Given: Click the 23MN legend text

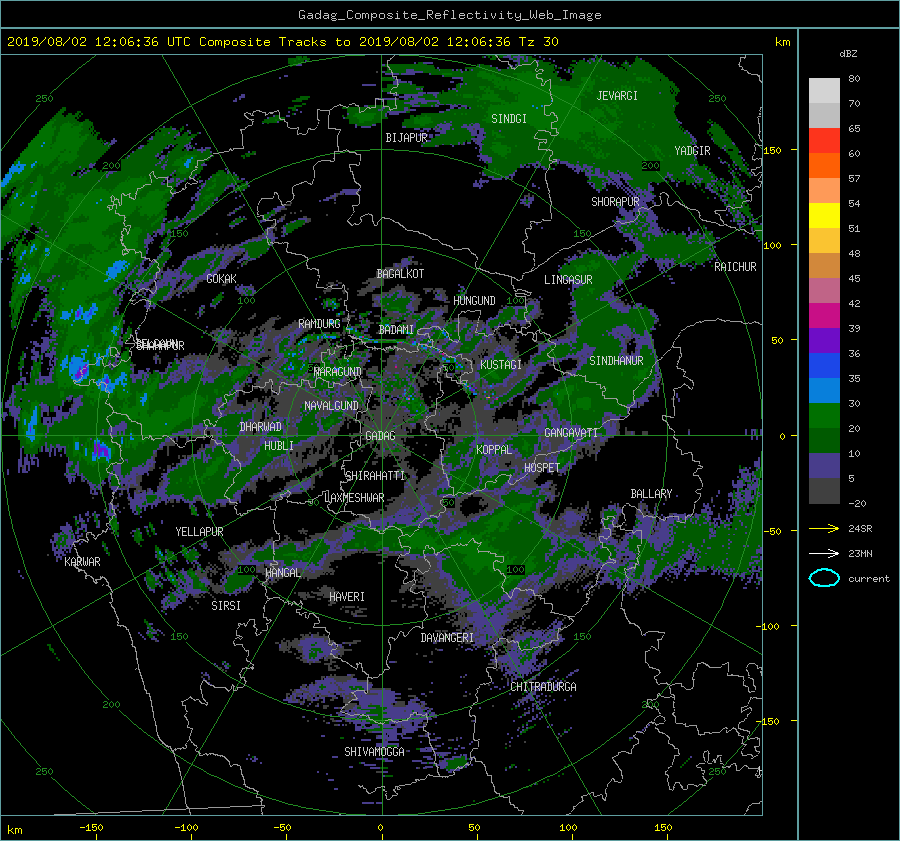Looking at the screenshot, I should tap(860, 553).
